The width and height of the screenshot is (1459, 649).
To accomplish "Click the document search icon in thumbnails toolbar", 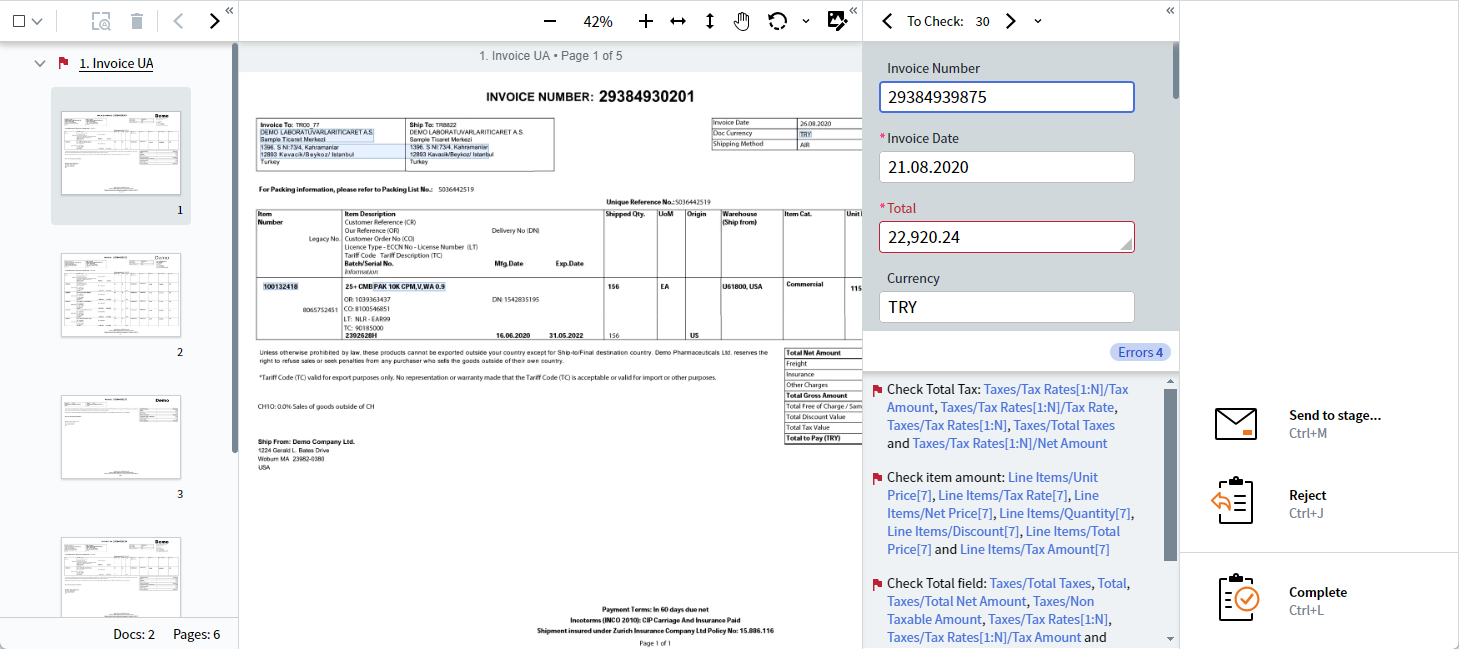I will [x=101, y=21].
